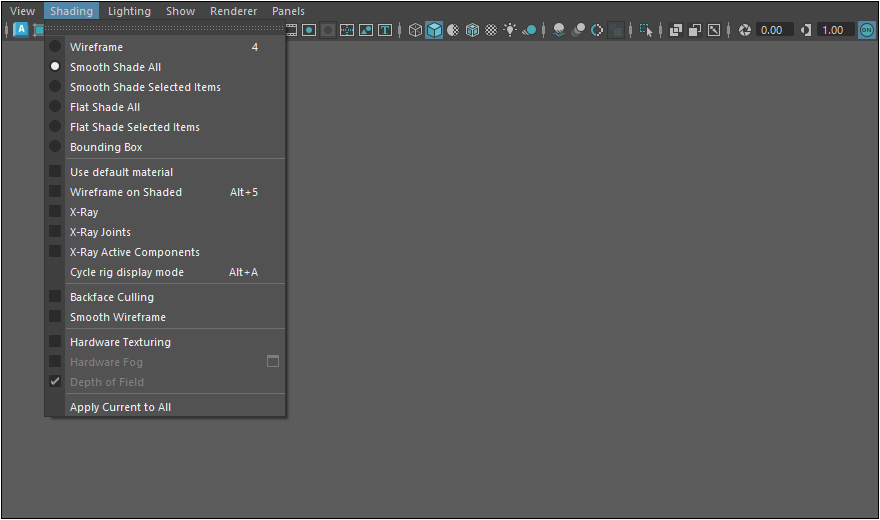Click Apply Current to All

coord(120,407)
